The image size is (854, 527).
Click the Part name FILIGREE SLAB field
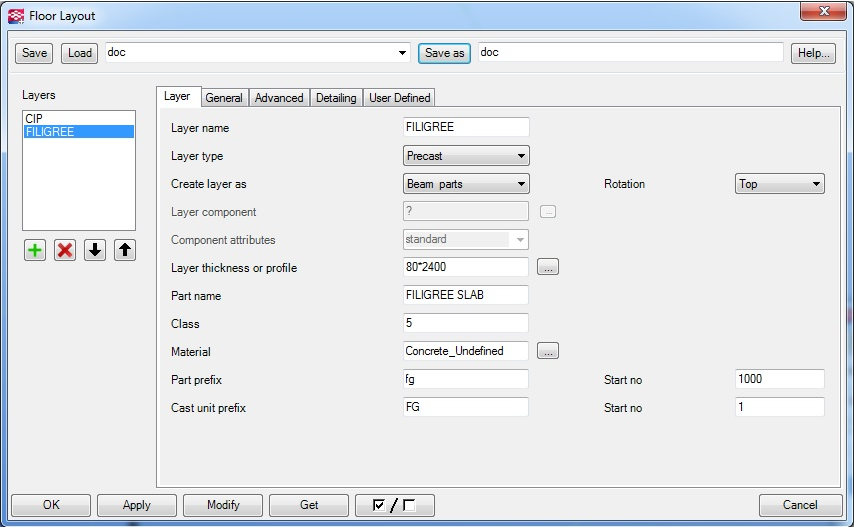tap(466, 295)
